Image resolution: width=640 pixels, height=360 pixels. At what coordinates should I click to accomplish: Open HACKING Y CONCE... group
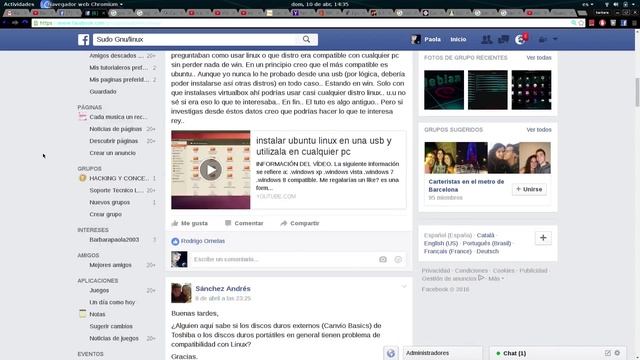coord(119,178)
